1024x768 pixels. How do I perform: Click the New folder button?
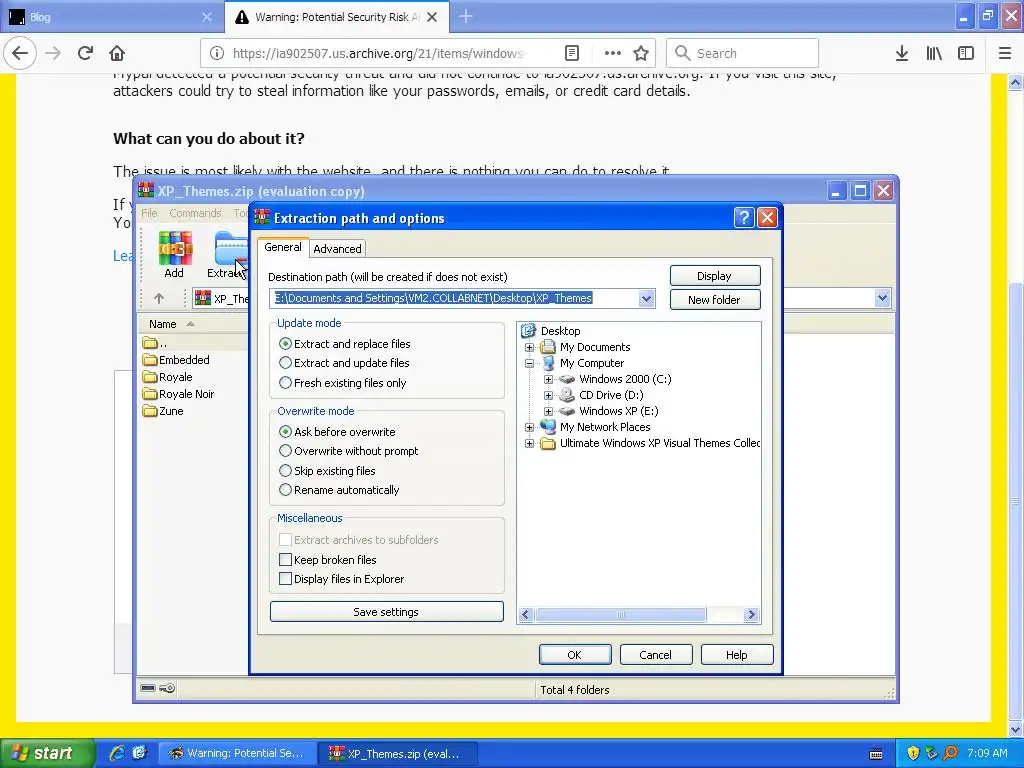point(714,300)
